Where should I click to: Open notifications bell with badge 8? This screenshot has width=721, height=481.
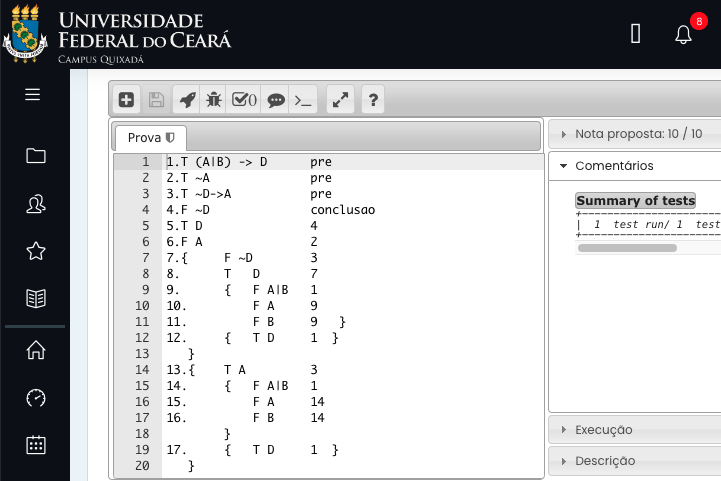click(684, 34)
